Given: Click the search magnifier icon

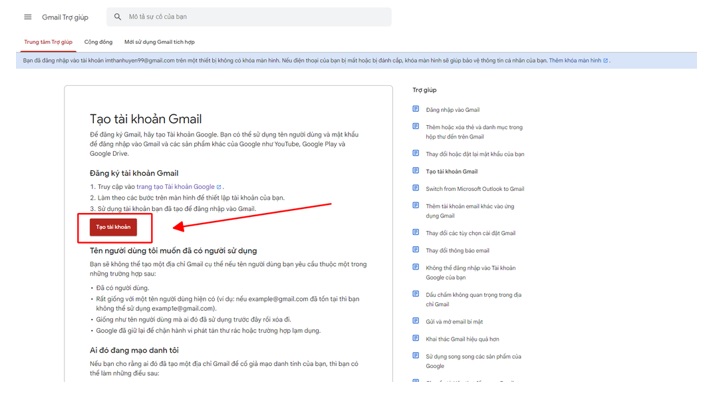Looking at the screenshot, I should [118, 17].
